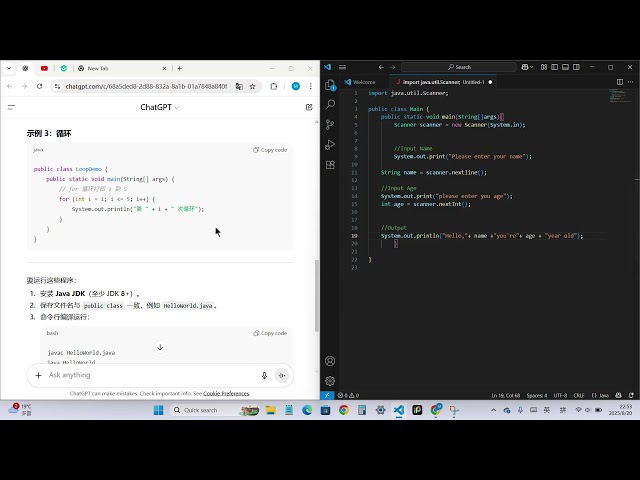Toggle VS Code secondary sidebar
Image resolution: width=640 pixels, height=480 pixels.
(576, 67)
